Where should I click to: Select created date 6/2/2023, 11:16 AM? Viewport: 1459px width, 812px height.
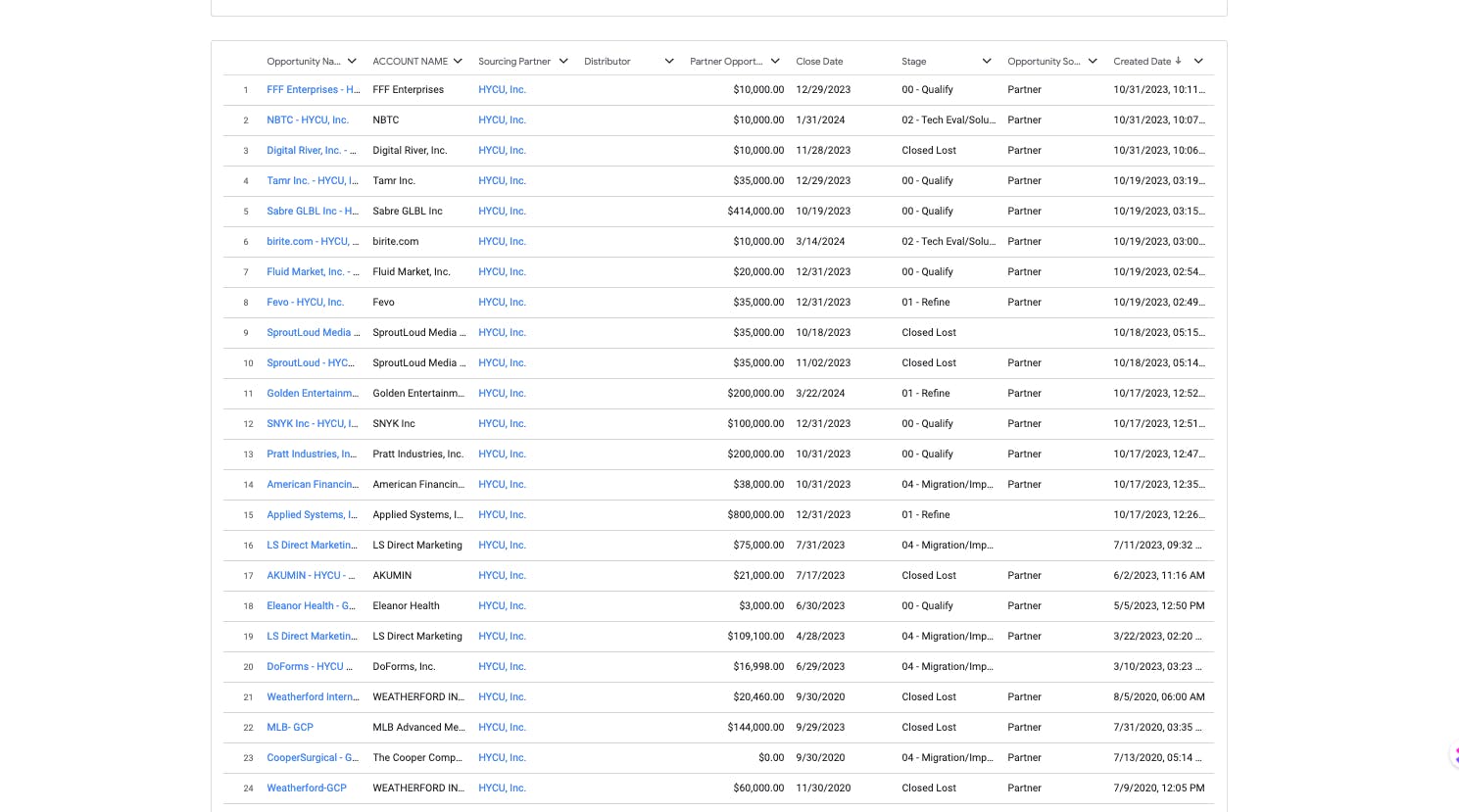(1159, 575)
